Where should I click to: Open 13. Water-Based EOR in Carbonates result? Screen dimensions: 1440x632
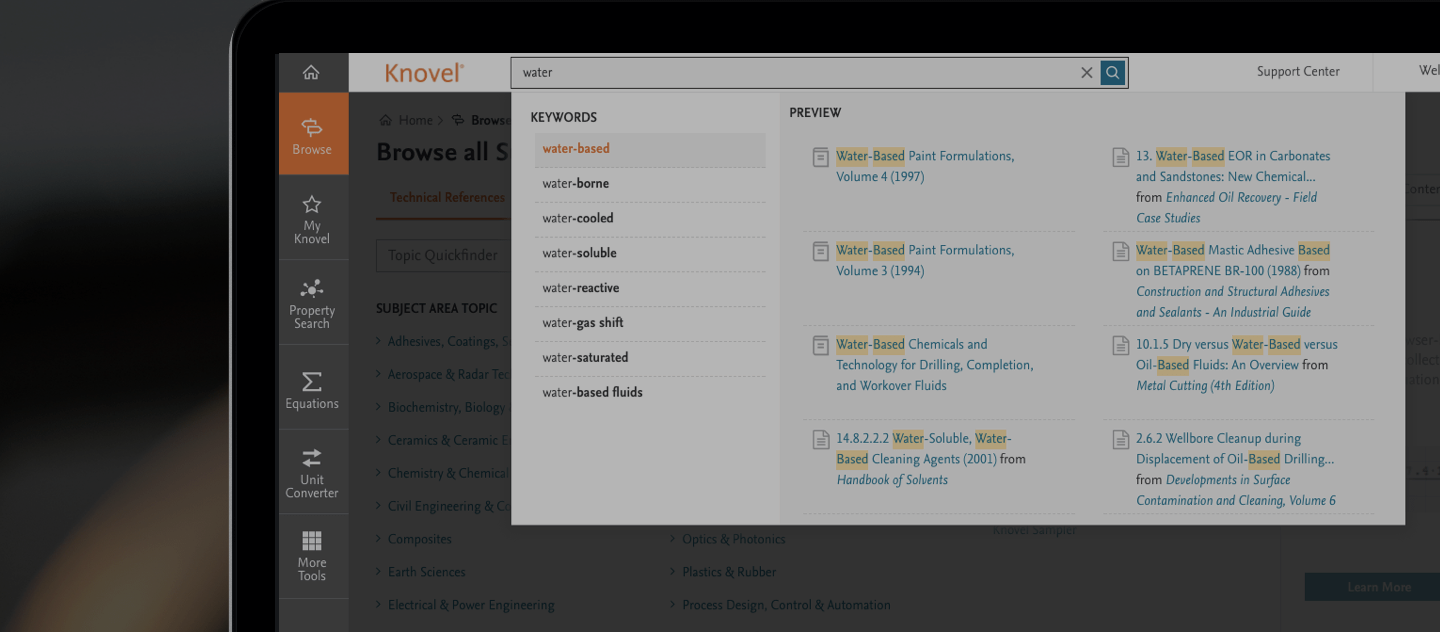1233,166
